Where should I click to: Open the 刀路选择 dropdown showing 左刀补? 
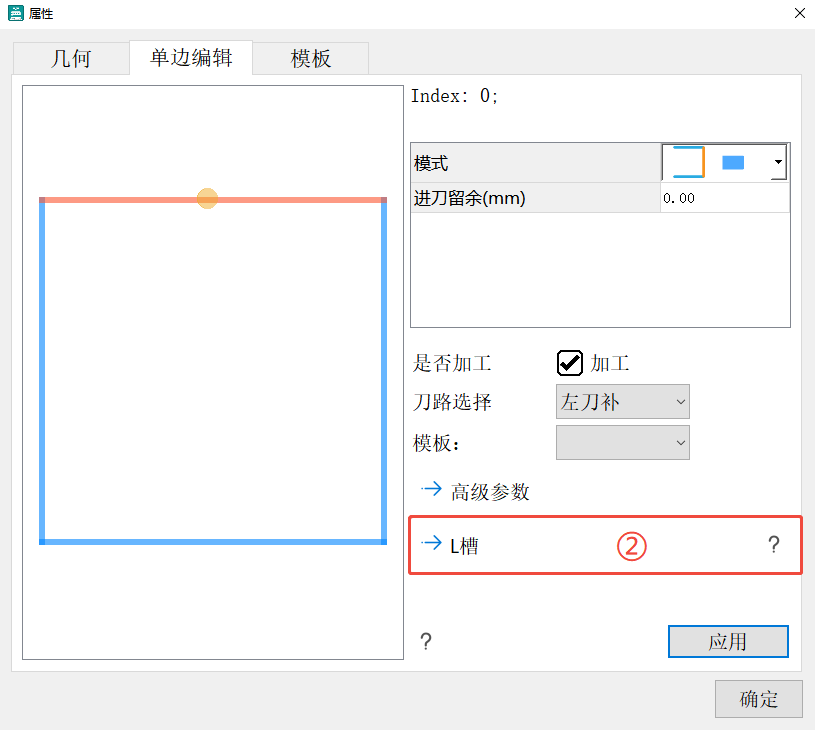click(622, 402)
